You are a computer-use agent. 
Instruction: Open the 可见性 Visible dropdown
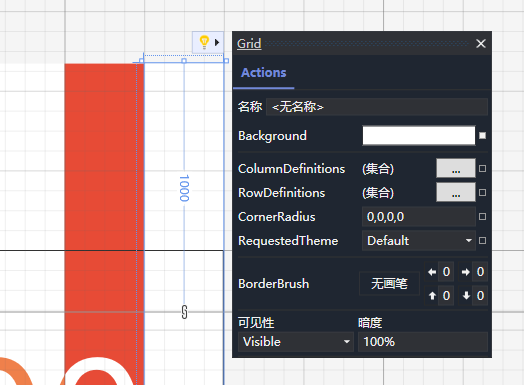click(x=296, y=342)
